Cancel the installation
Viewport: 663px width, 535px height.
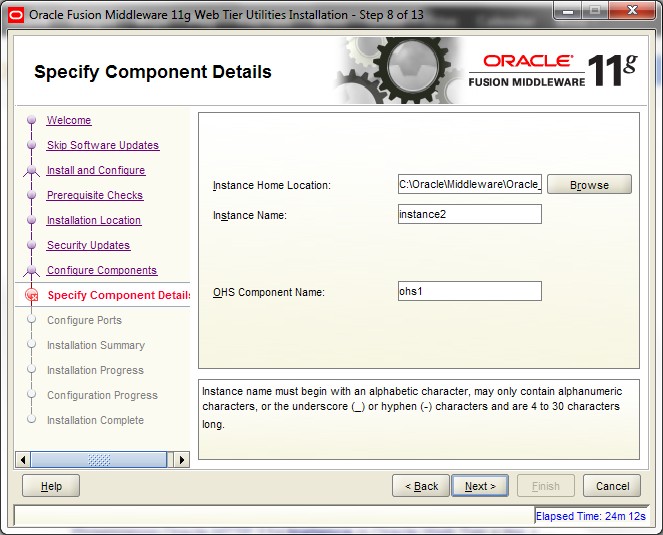(x=612, y=486)
